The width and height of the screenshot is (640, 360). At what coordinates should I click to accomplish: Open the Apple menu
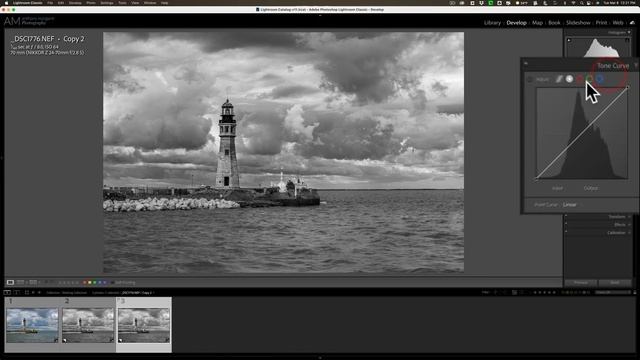(6, 3)
